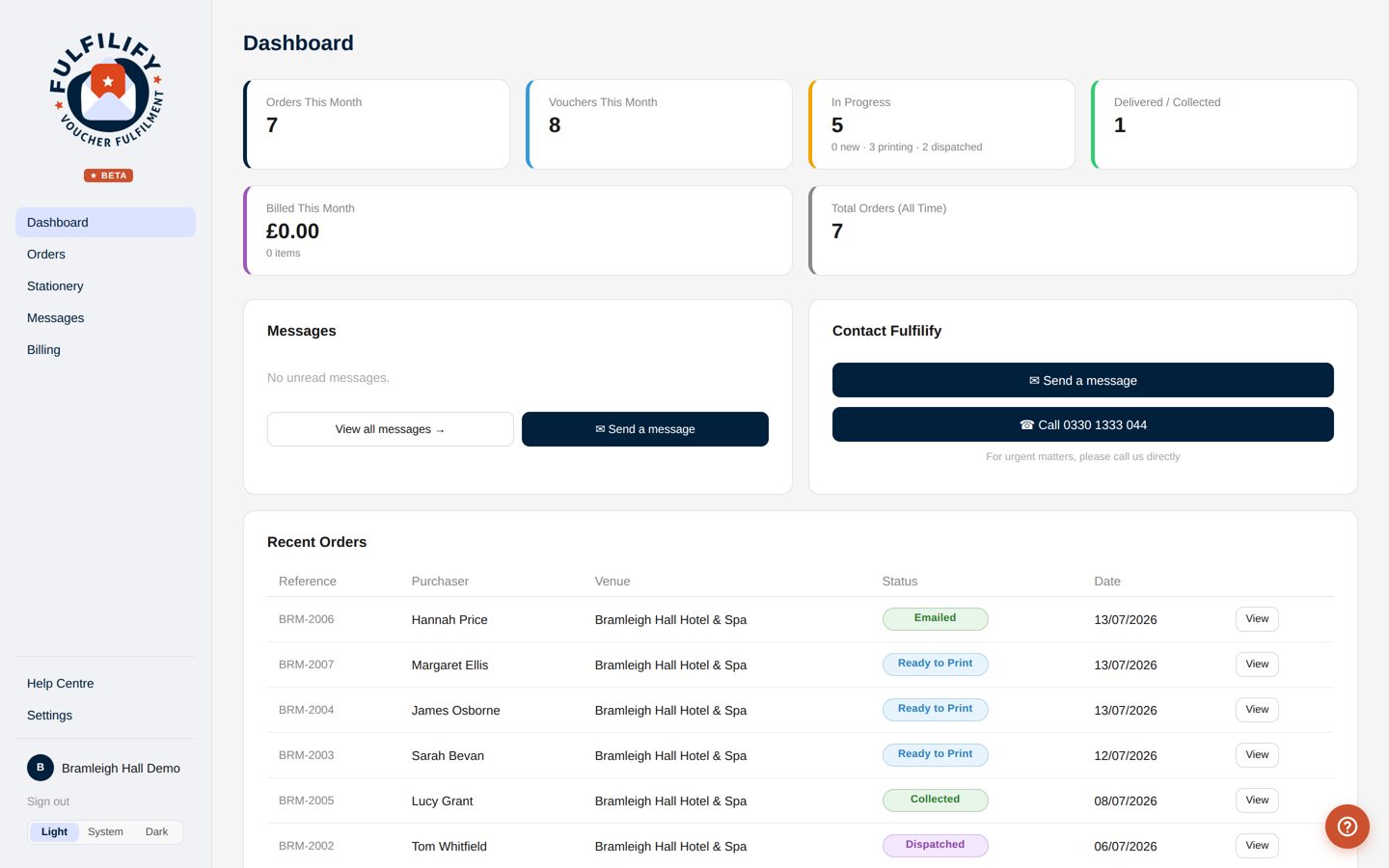Viewport: 1389px width, 868px height.
Task: Click the Status column header
Action: [x=900, y=582]
